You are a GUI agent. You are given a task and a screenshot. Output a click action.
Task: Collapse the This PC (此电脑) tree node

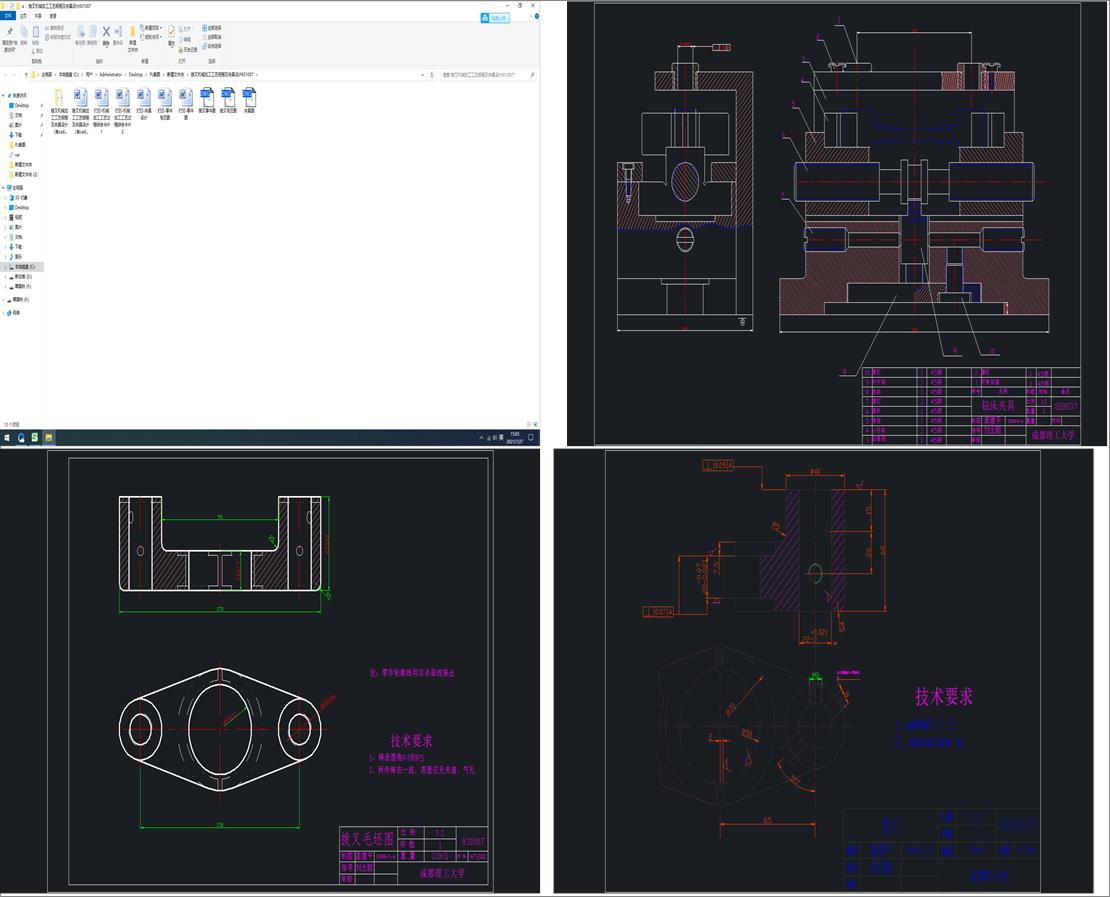[3, 188]
